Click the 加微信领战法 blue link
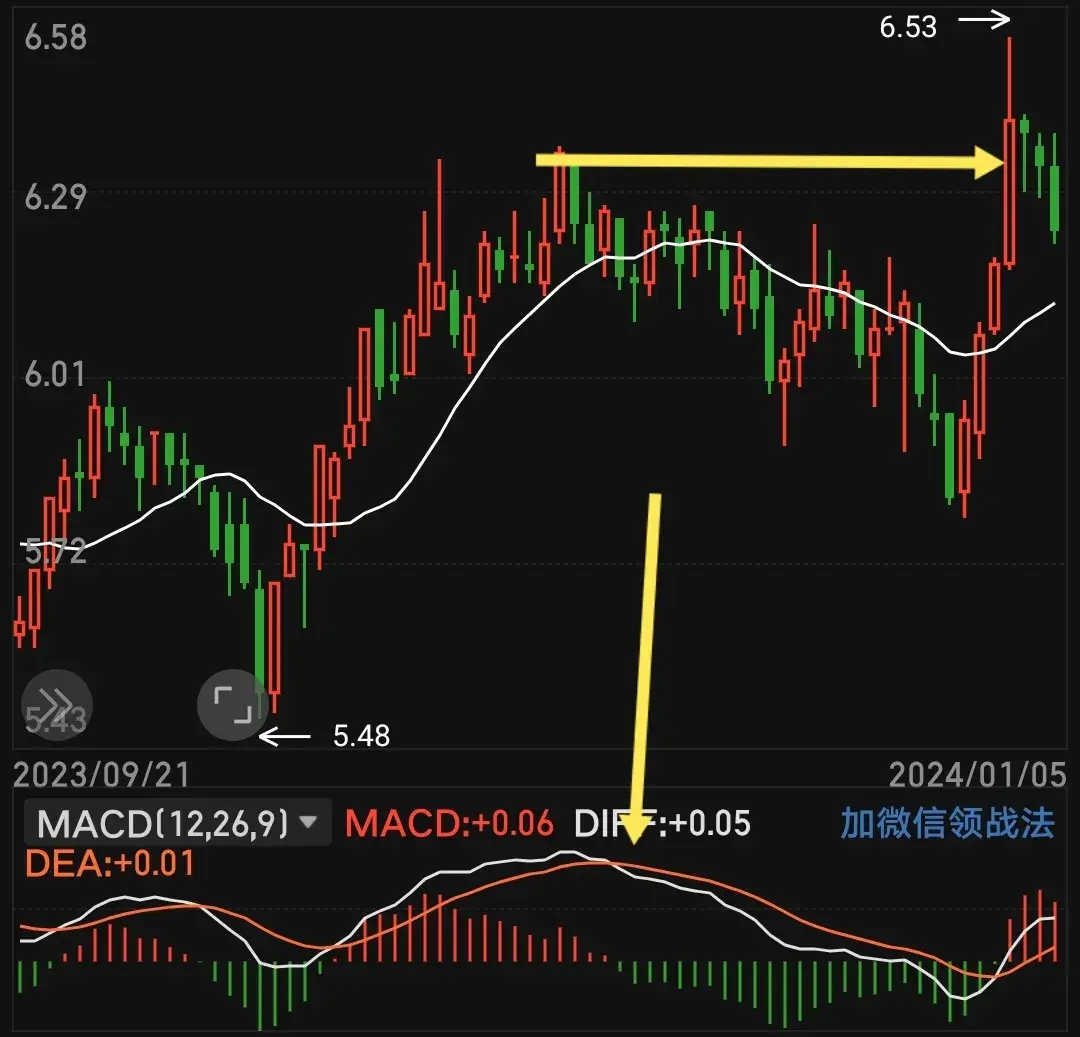This screenshot has width=1080, height=1037. [947, 823]
